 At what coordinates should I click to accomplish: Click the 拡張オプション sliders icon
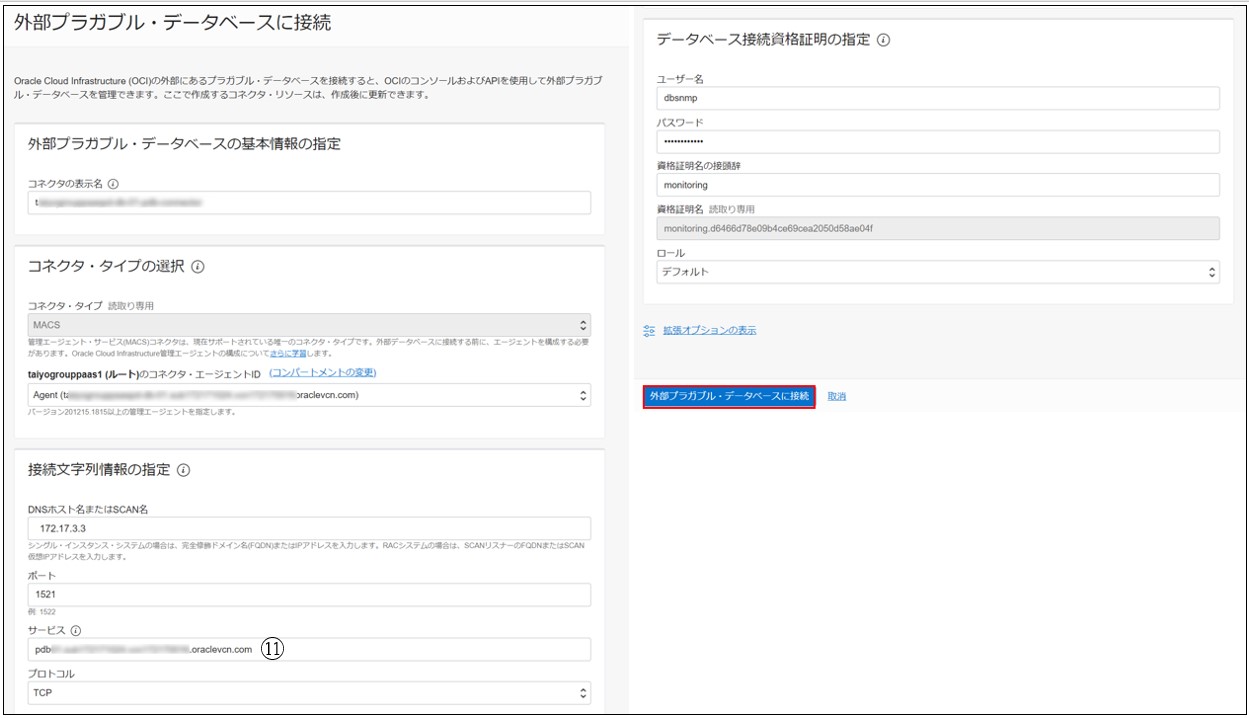649,330
